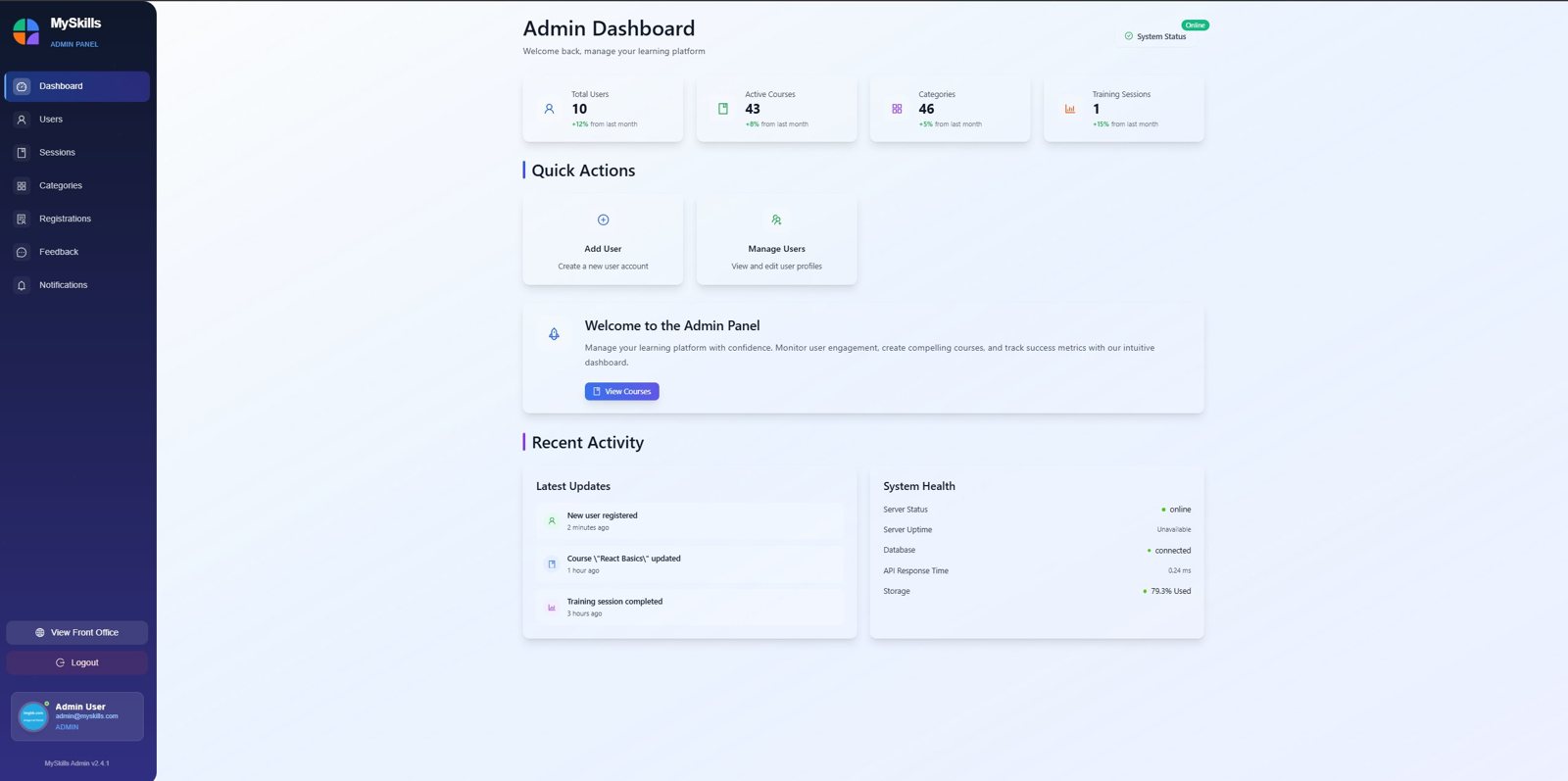Click the Online status badge
The image size is (1568, 781).
1196,25
